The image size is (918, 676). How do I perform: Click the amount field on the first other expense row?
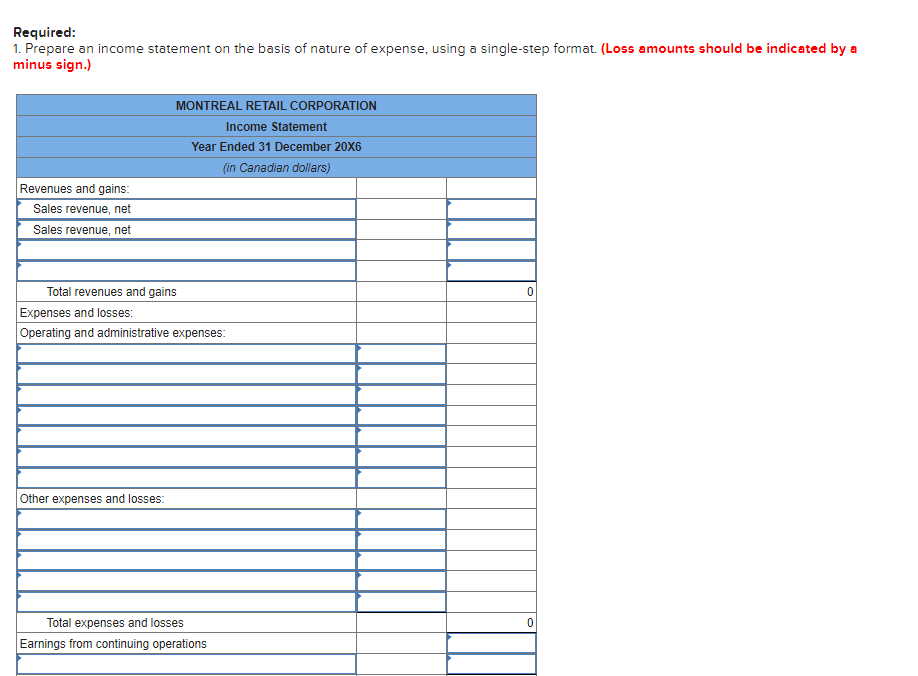click(400, 519)
